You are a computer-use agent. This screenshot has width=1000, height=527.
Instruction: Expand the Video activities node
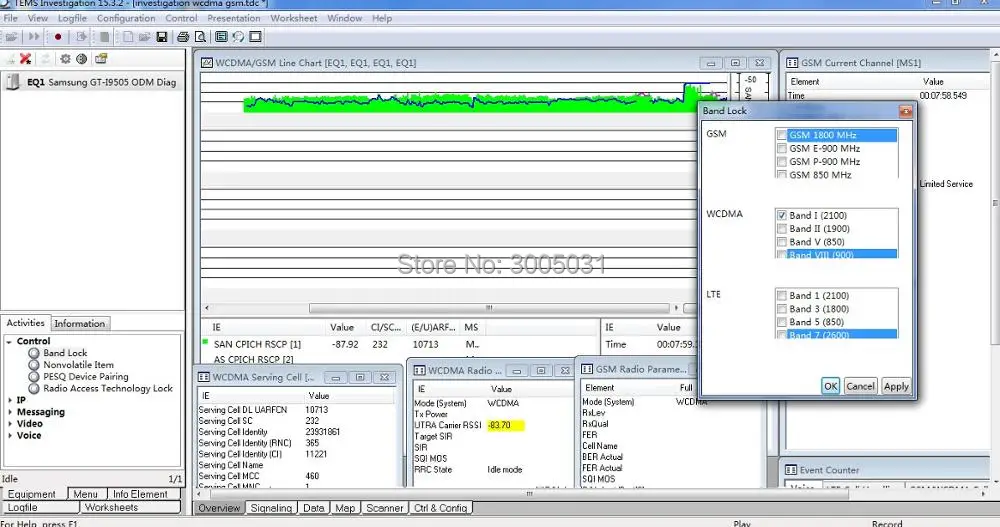(x=10, y=424)
